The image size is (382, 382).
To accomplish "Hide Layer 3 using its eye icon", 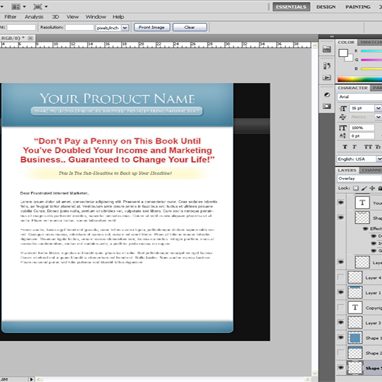I will point(341,322).
